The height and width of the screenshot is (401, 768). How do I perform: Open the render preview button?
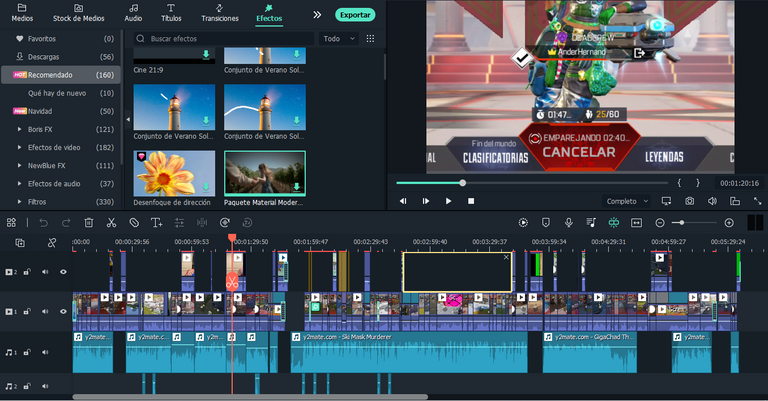pyautogui.click(x=523, y=223)
